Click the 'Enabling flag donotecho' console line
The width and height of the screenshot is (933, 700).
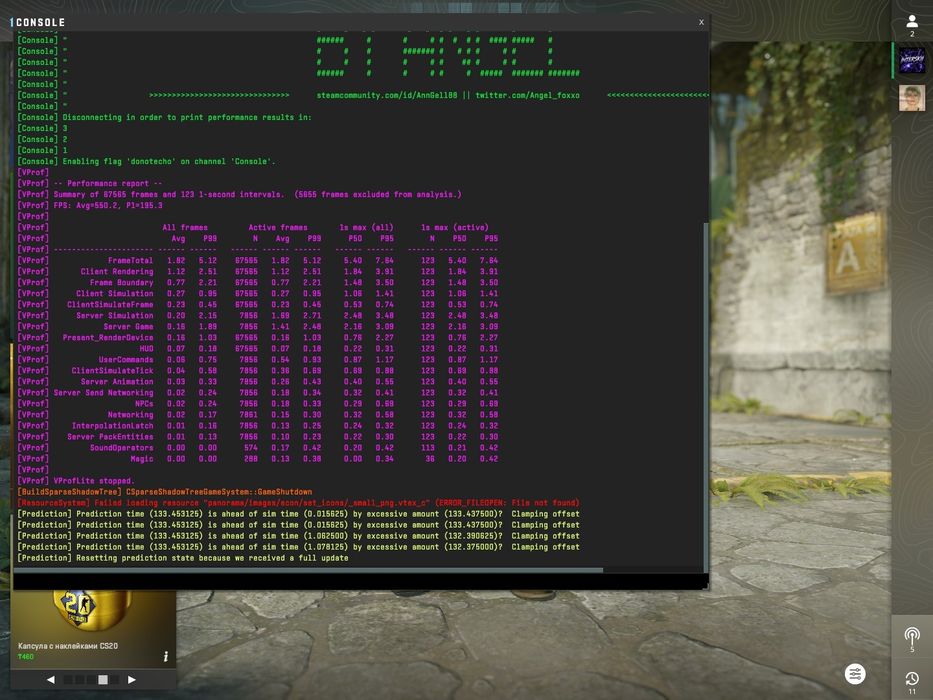(146, 161)
